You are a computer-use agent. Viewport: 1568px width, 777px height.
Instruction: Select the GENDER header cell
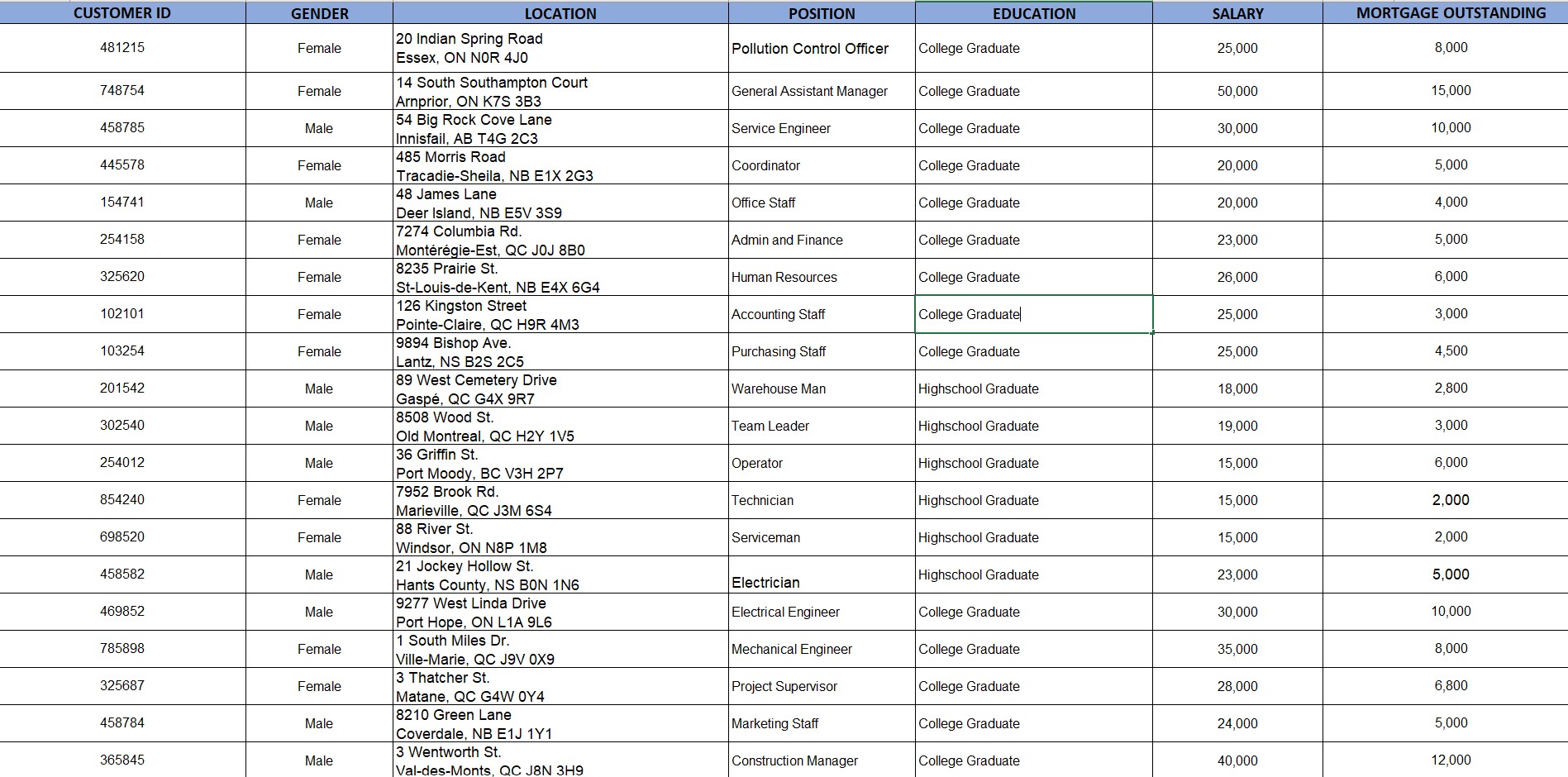click(319, 12)
